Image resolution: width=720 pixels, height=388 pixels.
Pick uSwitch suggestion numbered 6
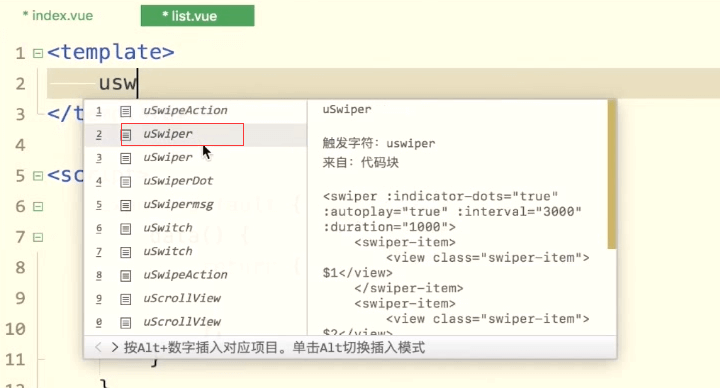[x=196, y=228]
